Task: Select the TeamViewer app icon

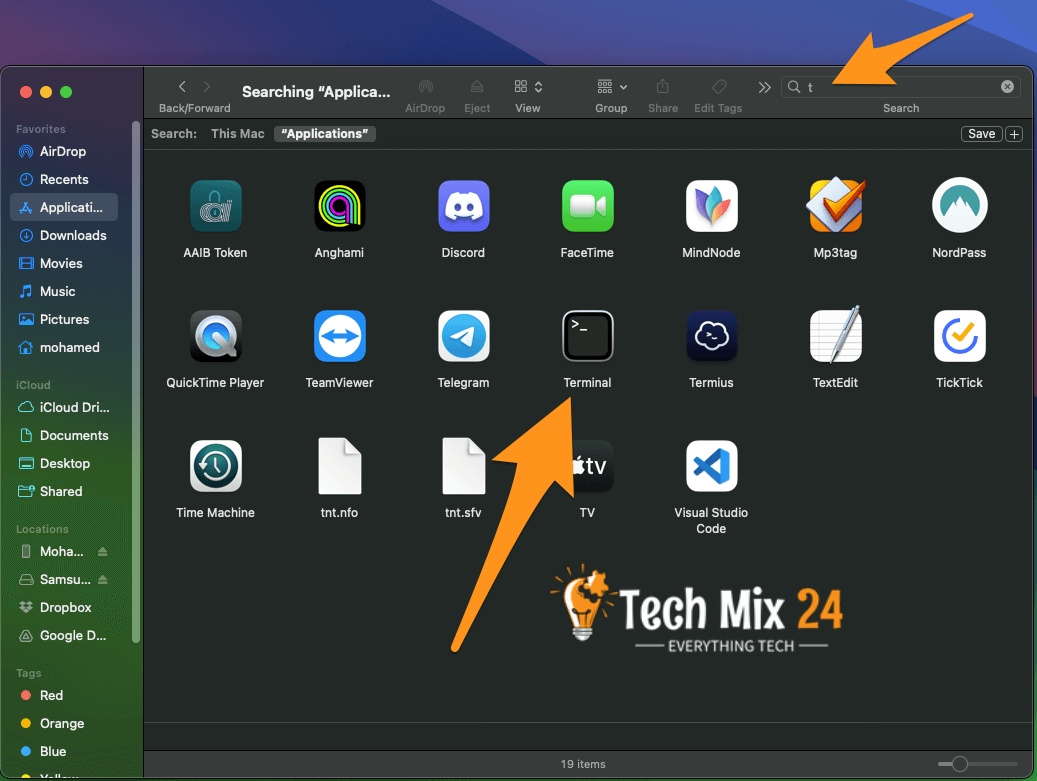Action: tap(339, 336)
